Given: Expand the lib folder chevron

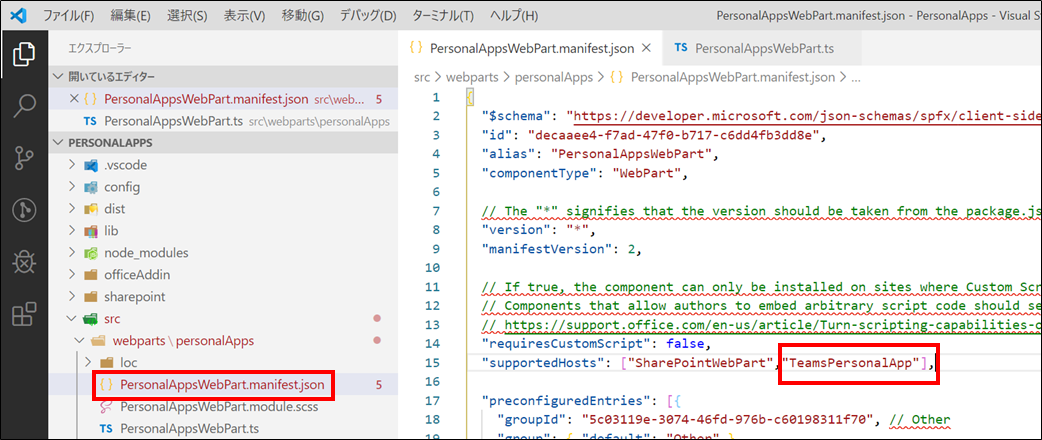Looking at the screenshot, I should [73, 231].
